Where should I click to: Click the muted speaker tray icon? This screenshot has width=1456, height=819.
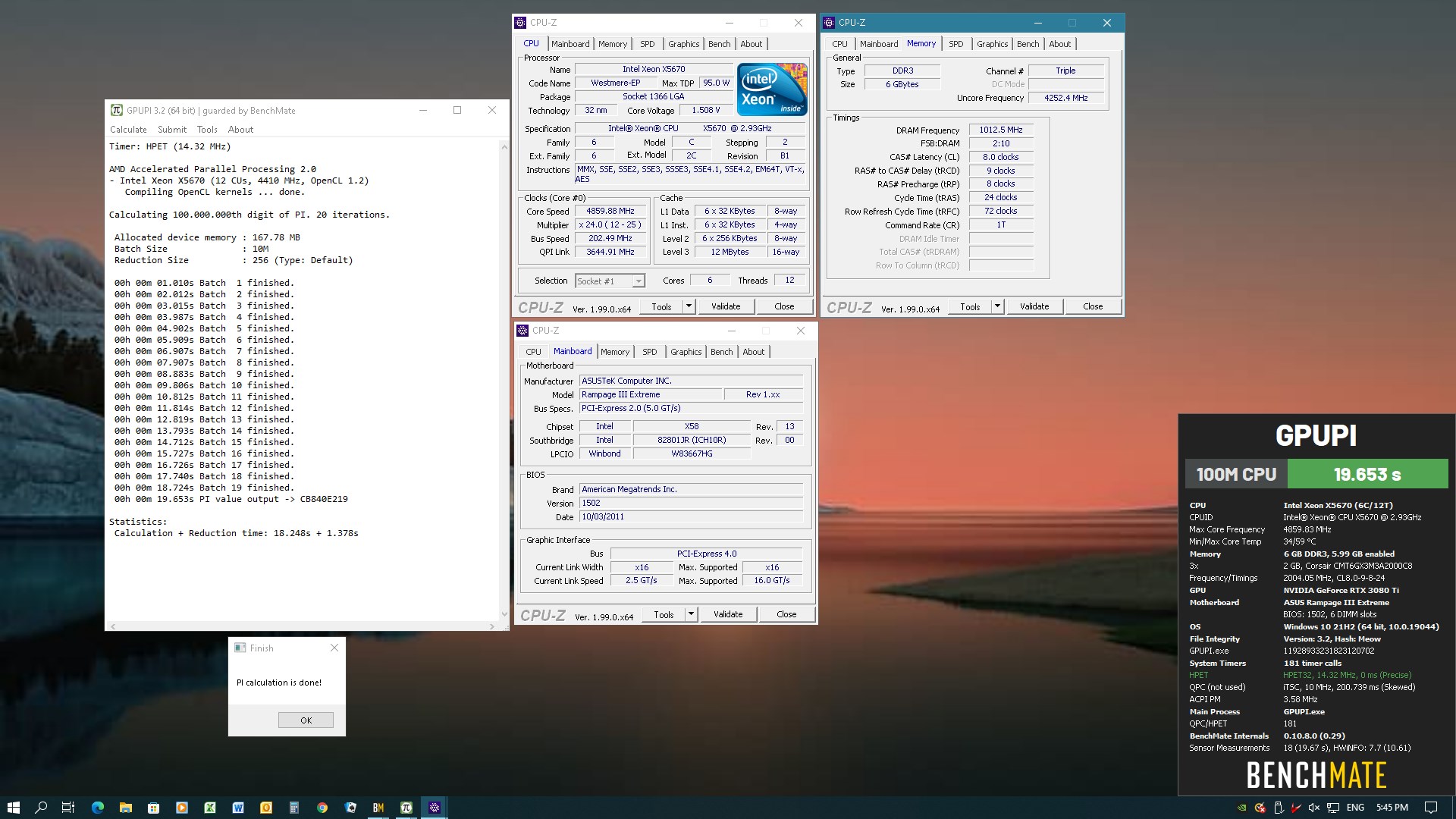coord(1314,808)
